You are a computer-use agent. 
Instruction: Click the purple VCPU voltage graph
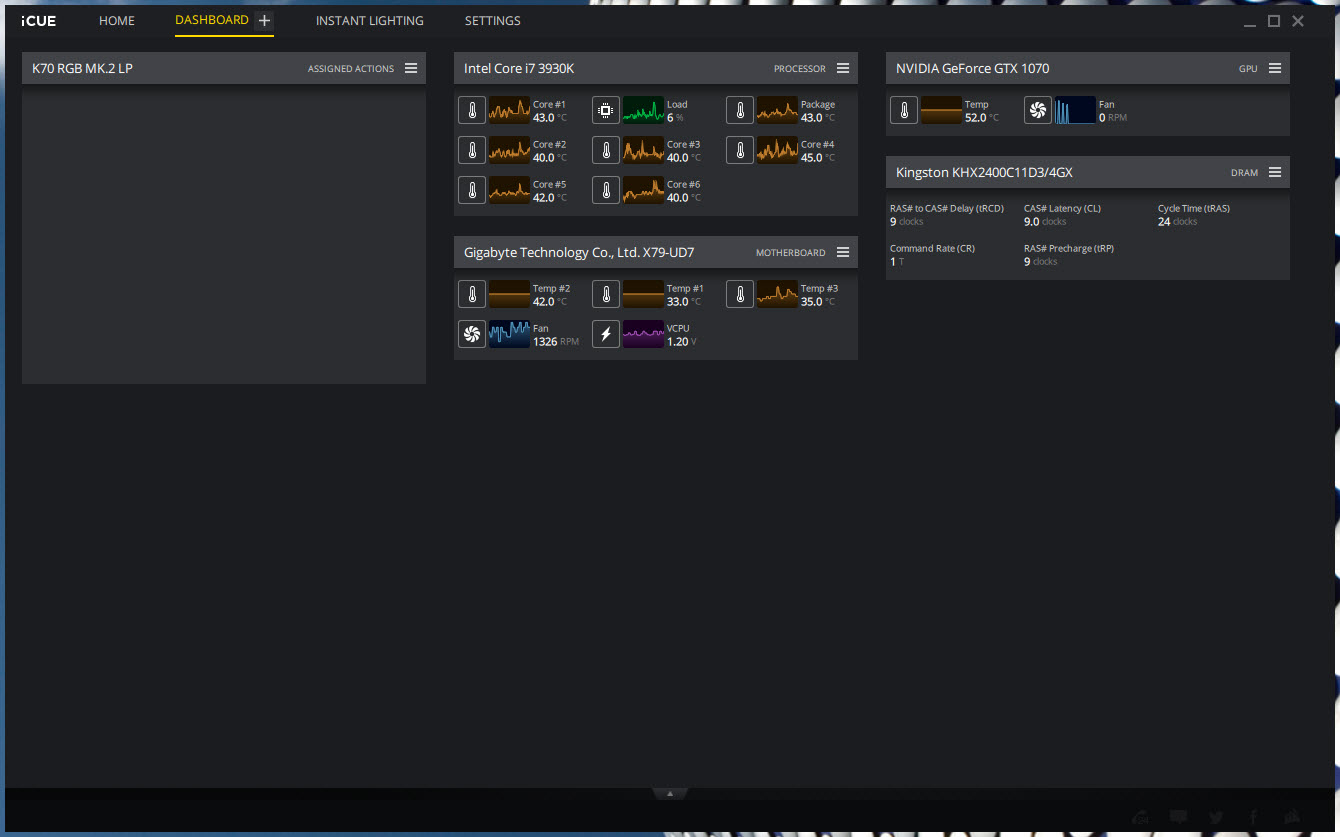click(x=644, y=334)
